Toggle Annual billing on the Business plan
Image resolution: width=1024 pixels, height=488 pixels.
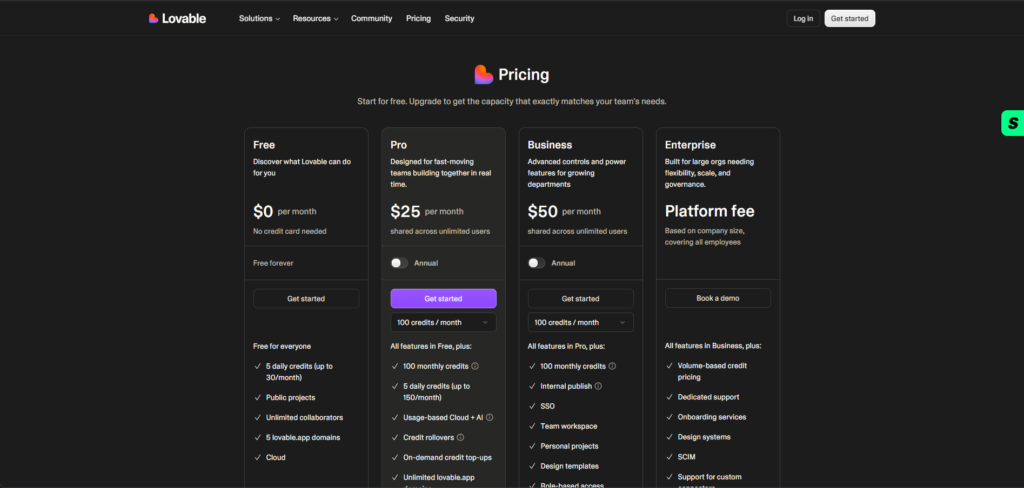[536, 263]
